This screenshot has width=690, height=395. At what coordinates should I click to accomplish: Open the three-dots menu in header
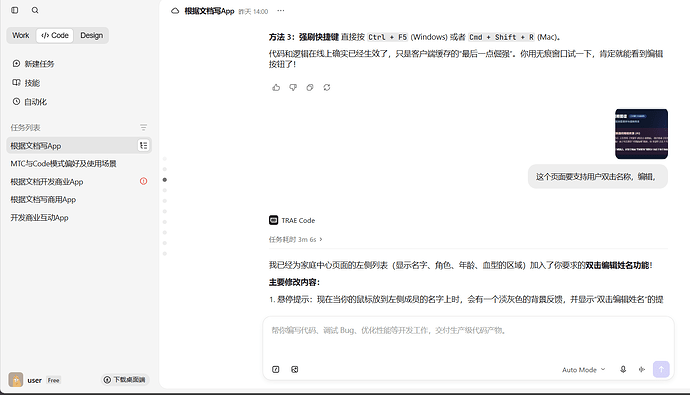(x=281, y=11)
